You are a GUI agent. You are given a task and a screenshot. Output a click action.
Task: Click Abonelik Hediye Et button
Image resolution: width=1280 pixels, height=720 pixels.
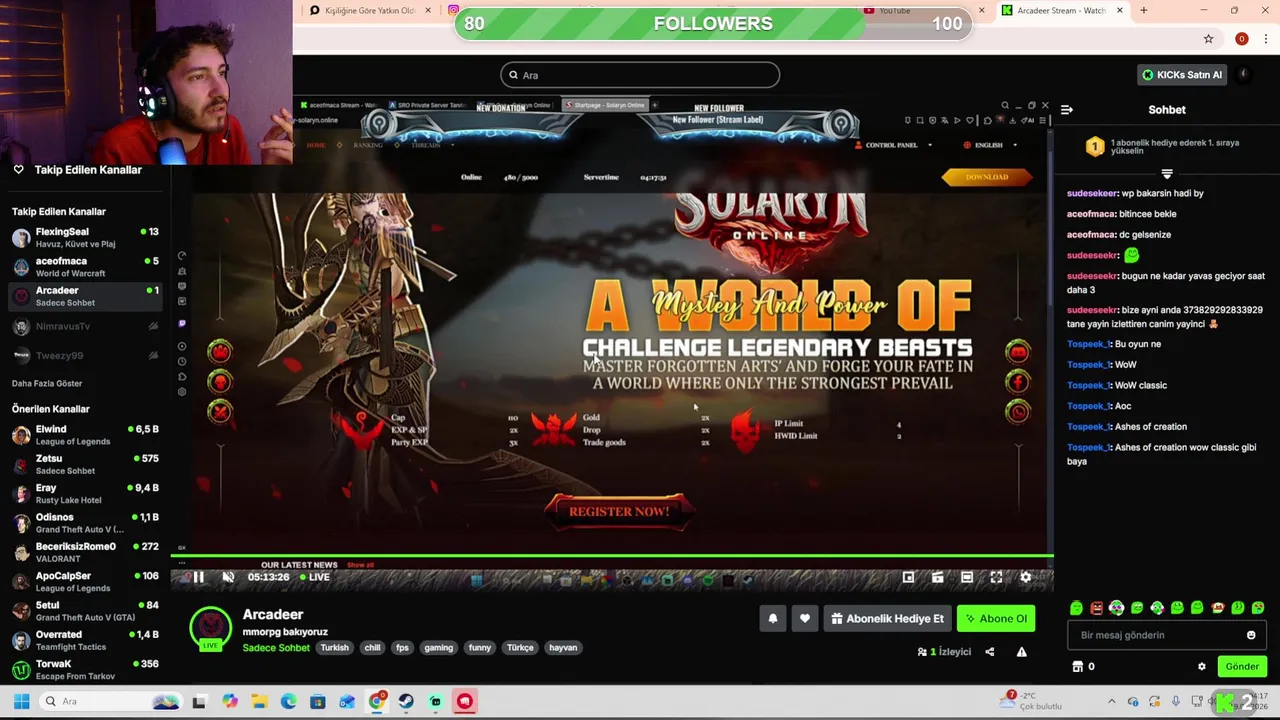tap(887, 618)
